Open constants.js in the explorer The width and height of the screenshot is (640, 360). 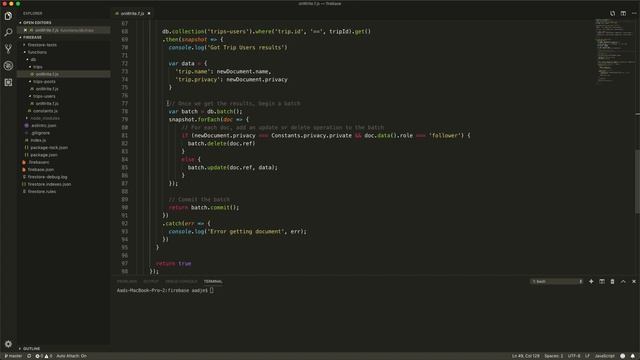point(45,111)
